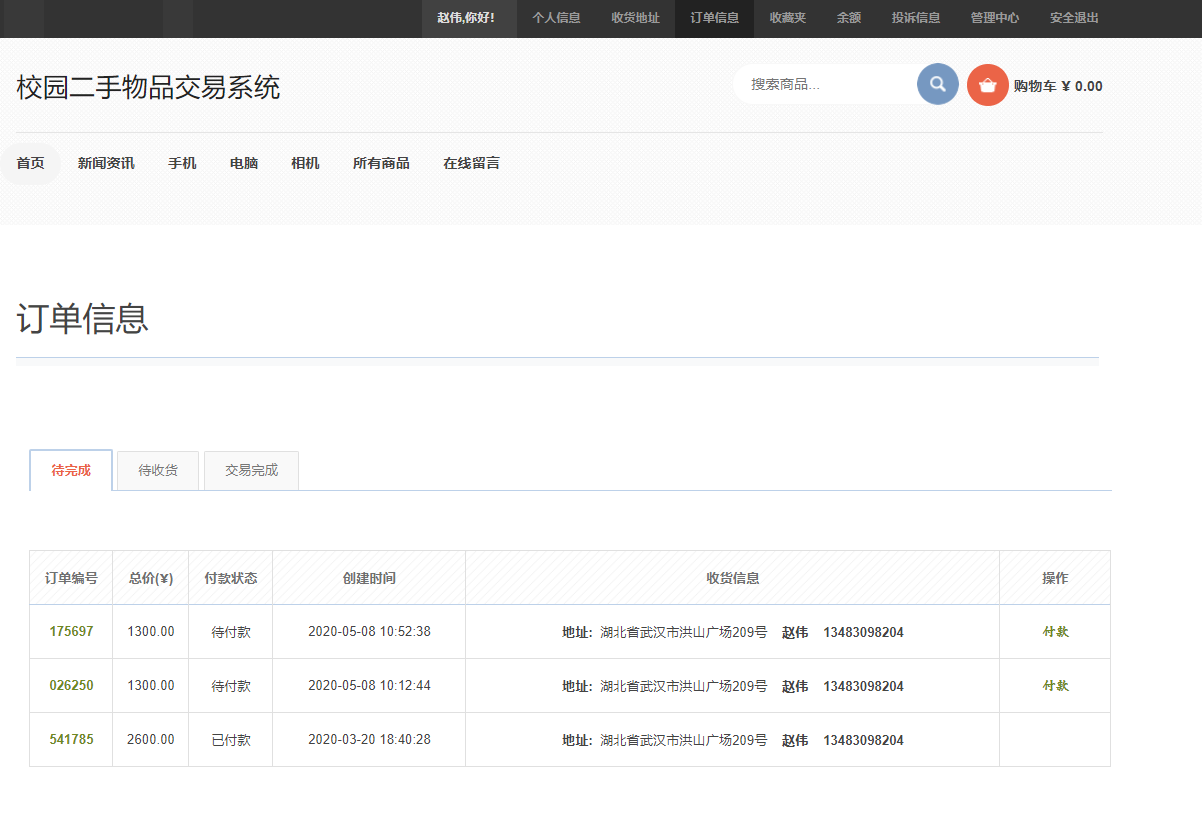Viewport: 1202px width, 813px height.
Task: Click the blue search magnifier icon
Action: [x=938, y=84]
